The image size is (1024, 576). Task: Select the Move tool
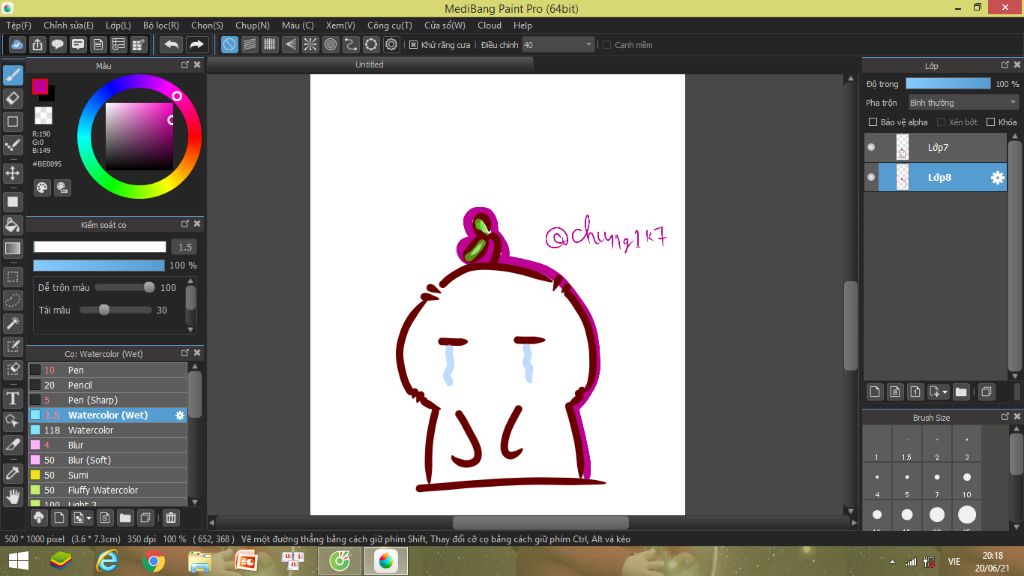(x=12, y=173)
